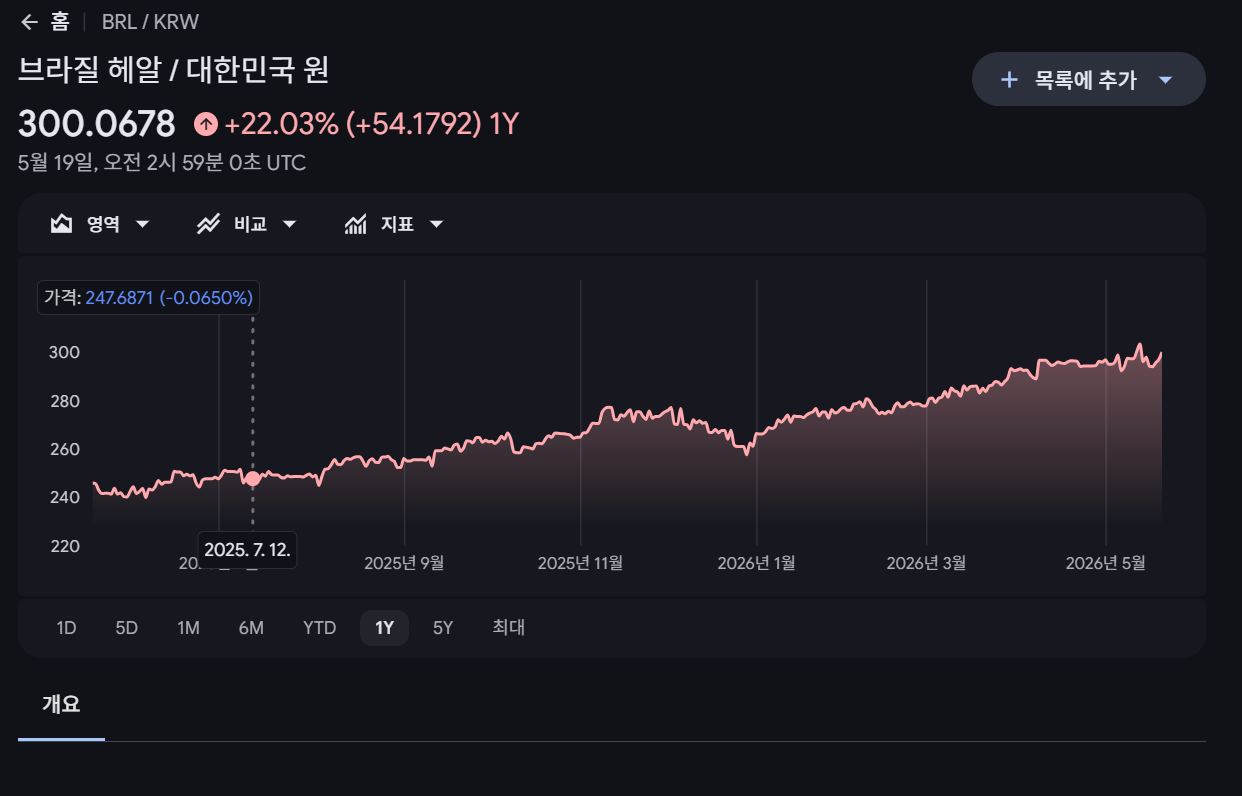Click the pink up-arrow change icon

(205, 124)
